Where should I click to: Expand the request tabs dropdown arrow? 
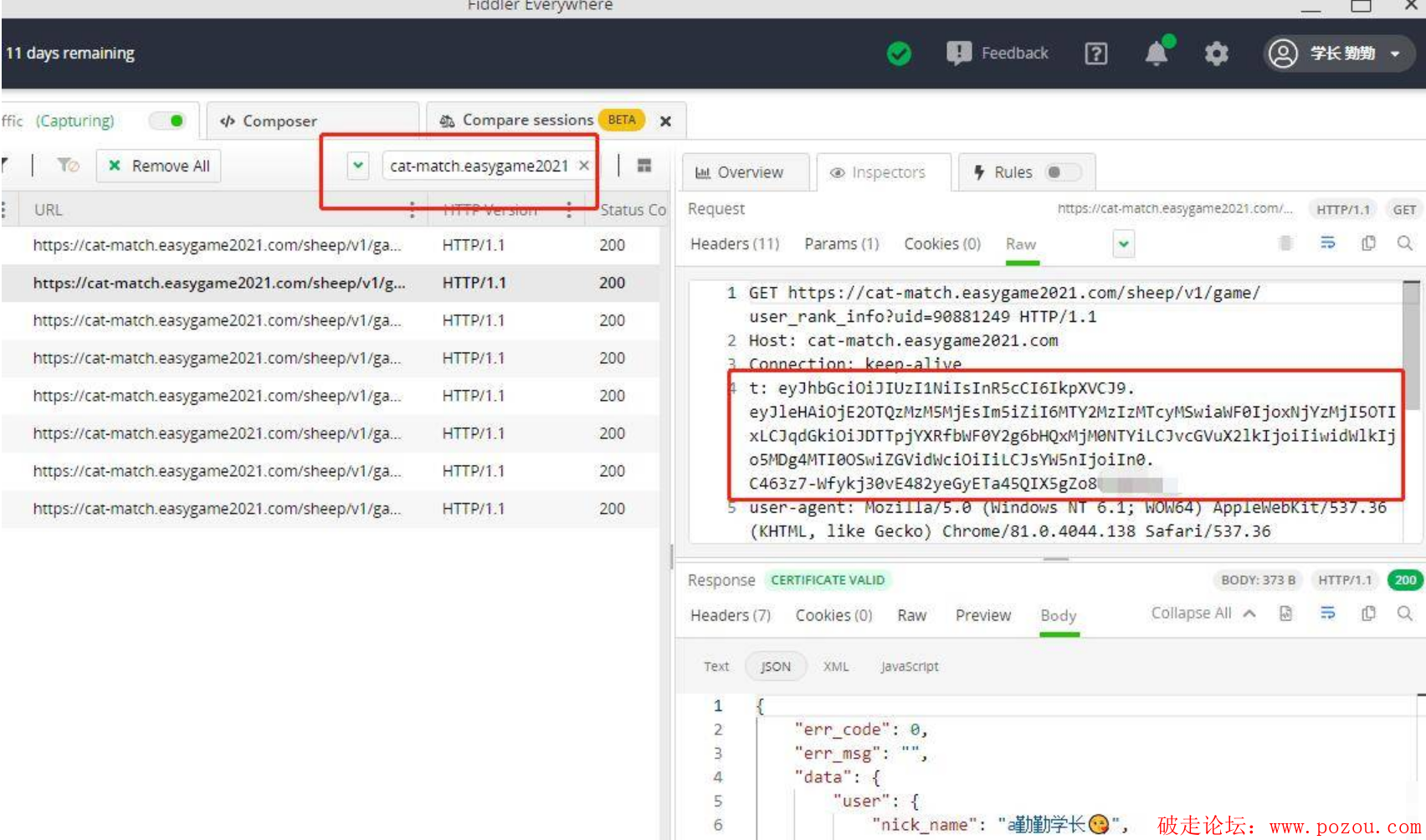point(1124,244)
